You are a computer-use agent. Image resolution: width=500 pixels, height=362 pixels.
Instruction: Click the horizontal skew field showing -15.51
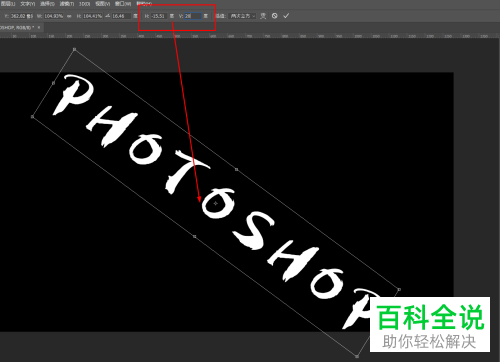pos(159,16)
